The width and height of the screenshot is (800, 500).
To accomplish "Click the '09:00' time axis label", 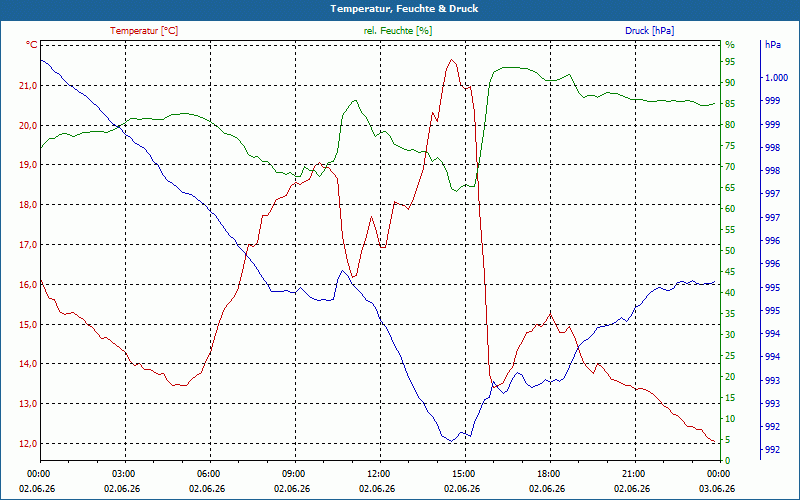I will 293,474.
